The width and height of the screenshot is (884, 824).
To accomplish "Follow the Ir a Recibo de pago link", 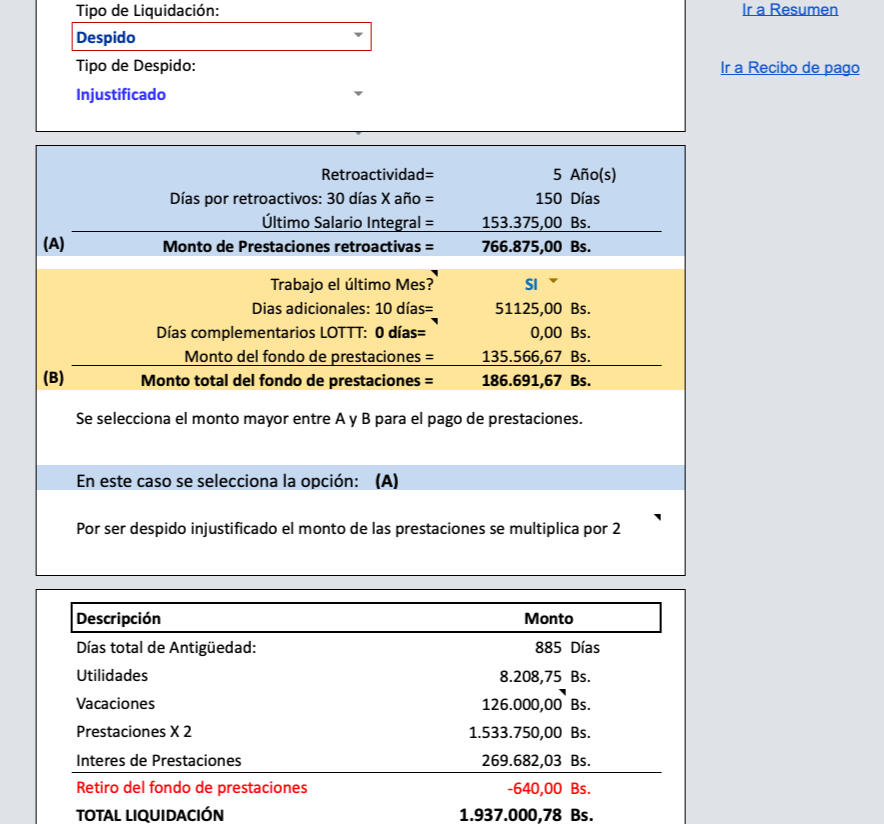I will coord(789,68).
